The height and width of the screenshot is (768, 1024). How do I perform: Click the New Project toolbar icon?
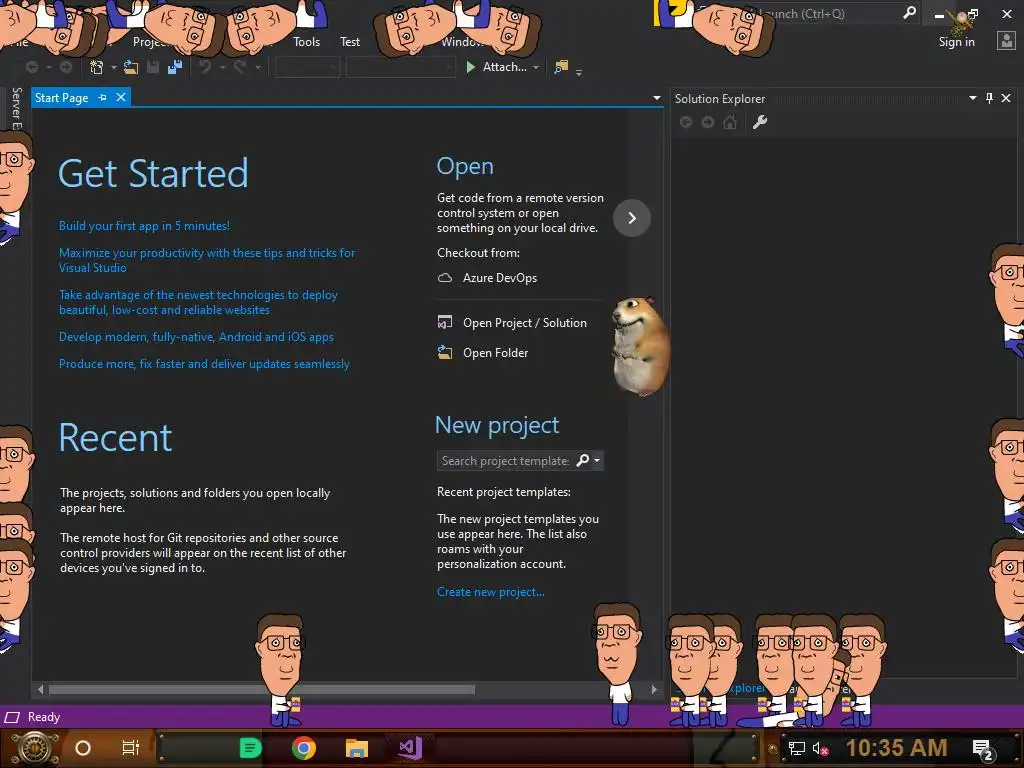click(x=97, y=67)
